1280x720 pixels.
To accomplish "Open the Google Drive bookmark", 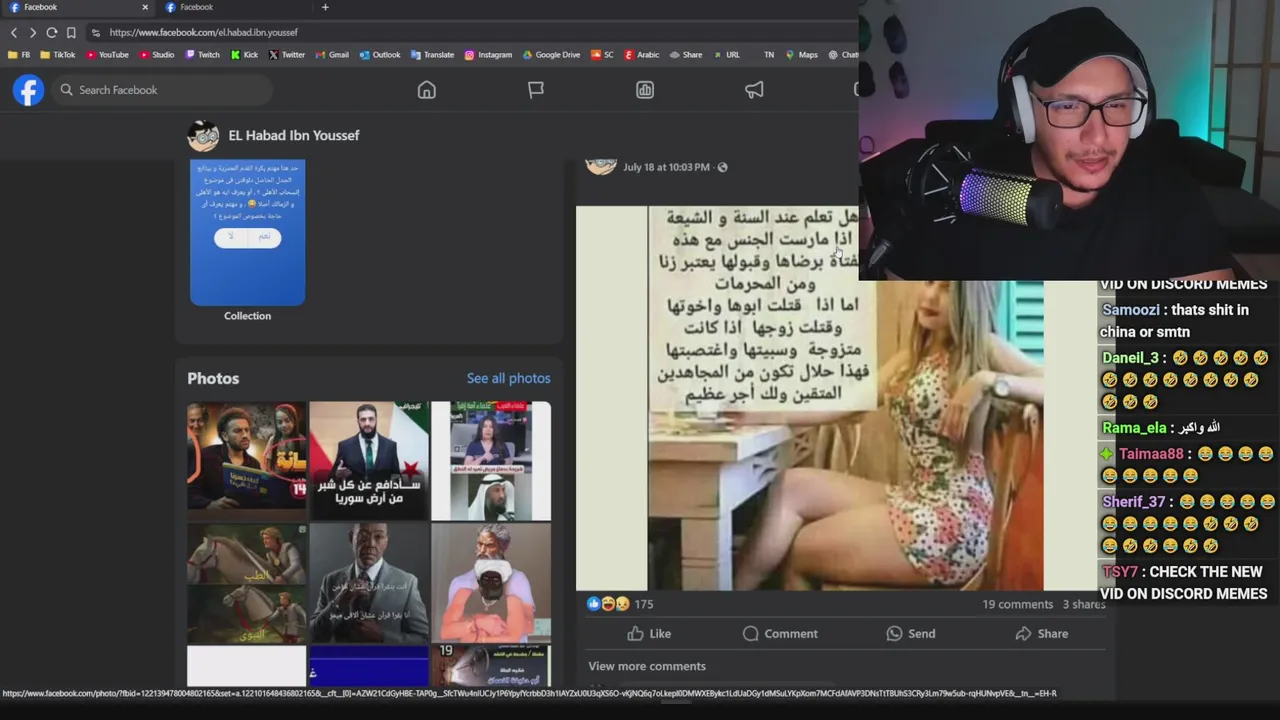I will click(x=551, y=55).
